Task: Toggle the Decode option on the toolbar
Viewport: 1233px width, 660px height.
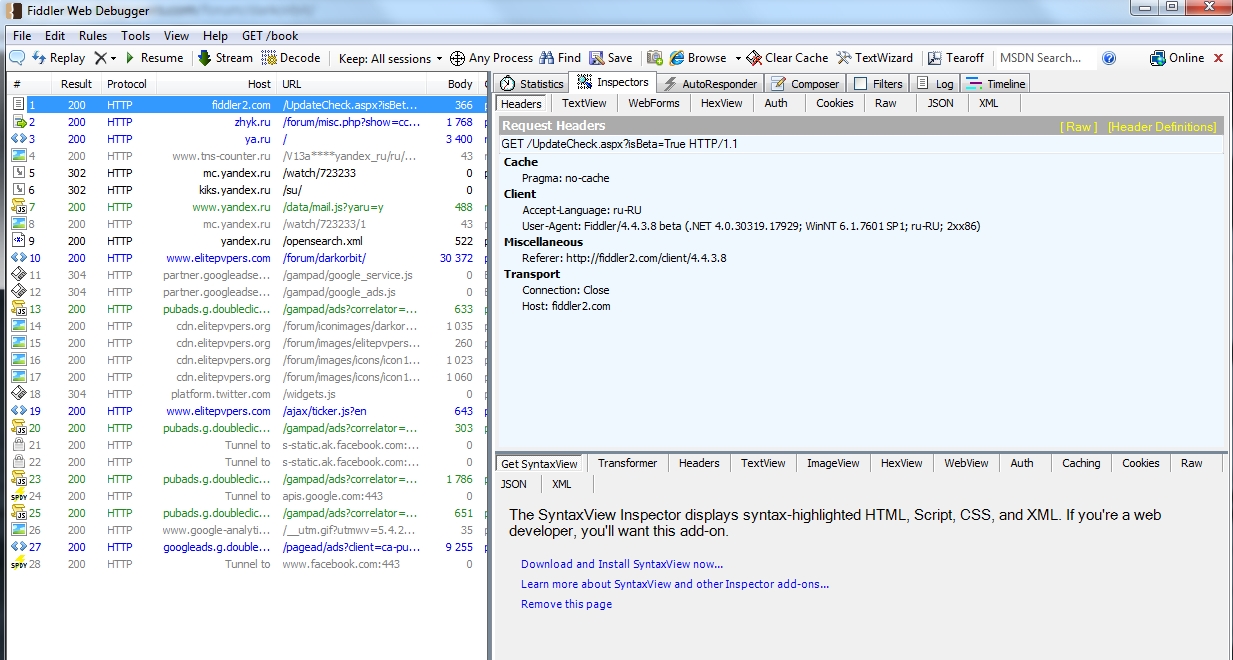Action: point(291,58)
